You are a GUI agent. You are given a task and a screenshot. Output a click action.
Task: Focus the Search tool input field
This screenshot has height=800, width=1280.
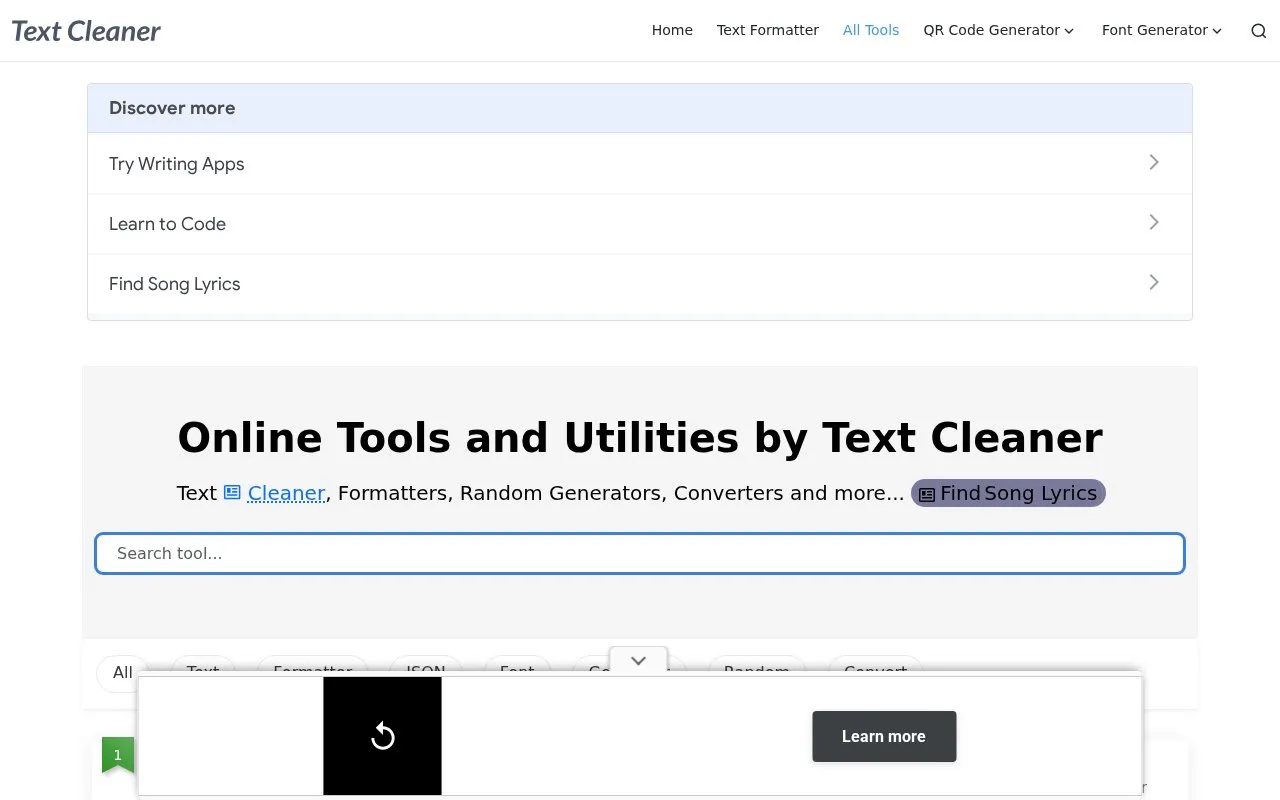tap(640, 553)
